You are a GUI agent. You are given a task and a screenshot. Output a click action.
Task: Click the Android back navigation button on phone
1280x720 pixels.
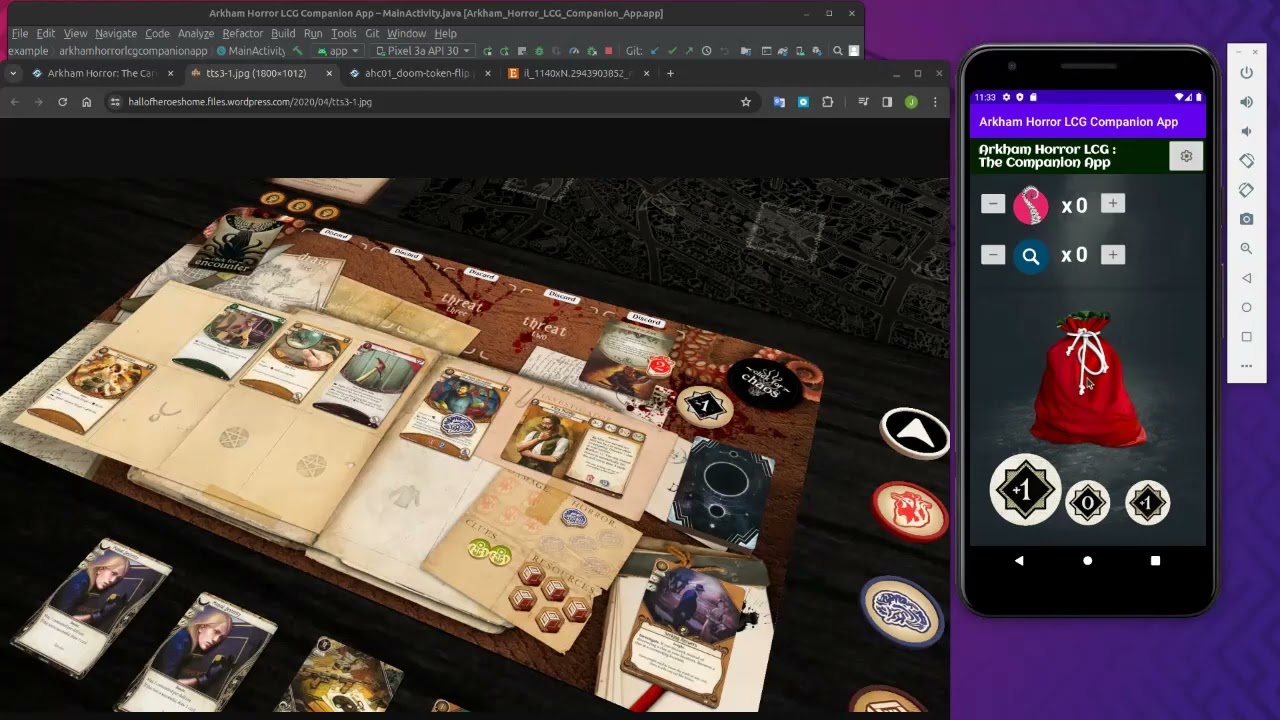point(1019,561)
